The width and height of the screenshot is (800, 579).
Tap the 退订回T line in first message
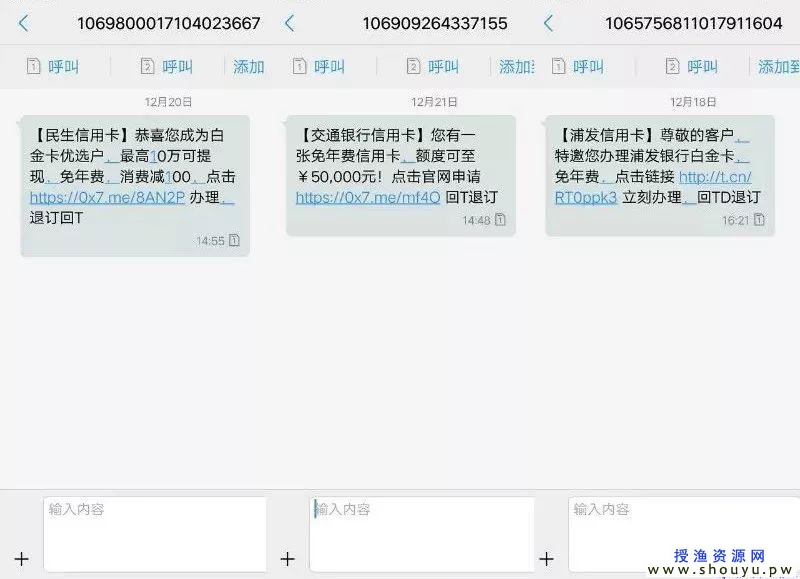56,218
